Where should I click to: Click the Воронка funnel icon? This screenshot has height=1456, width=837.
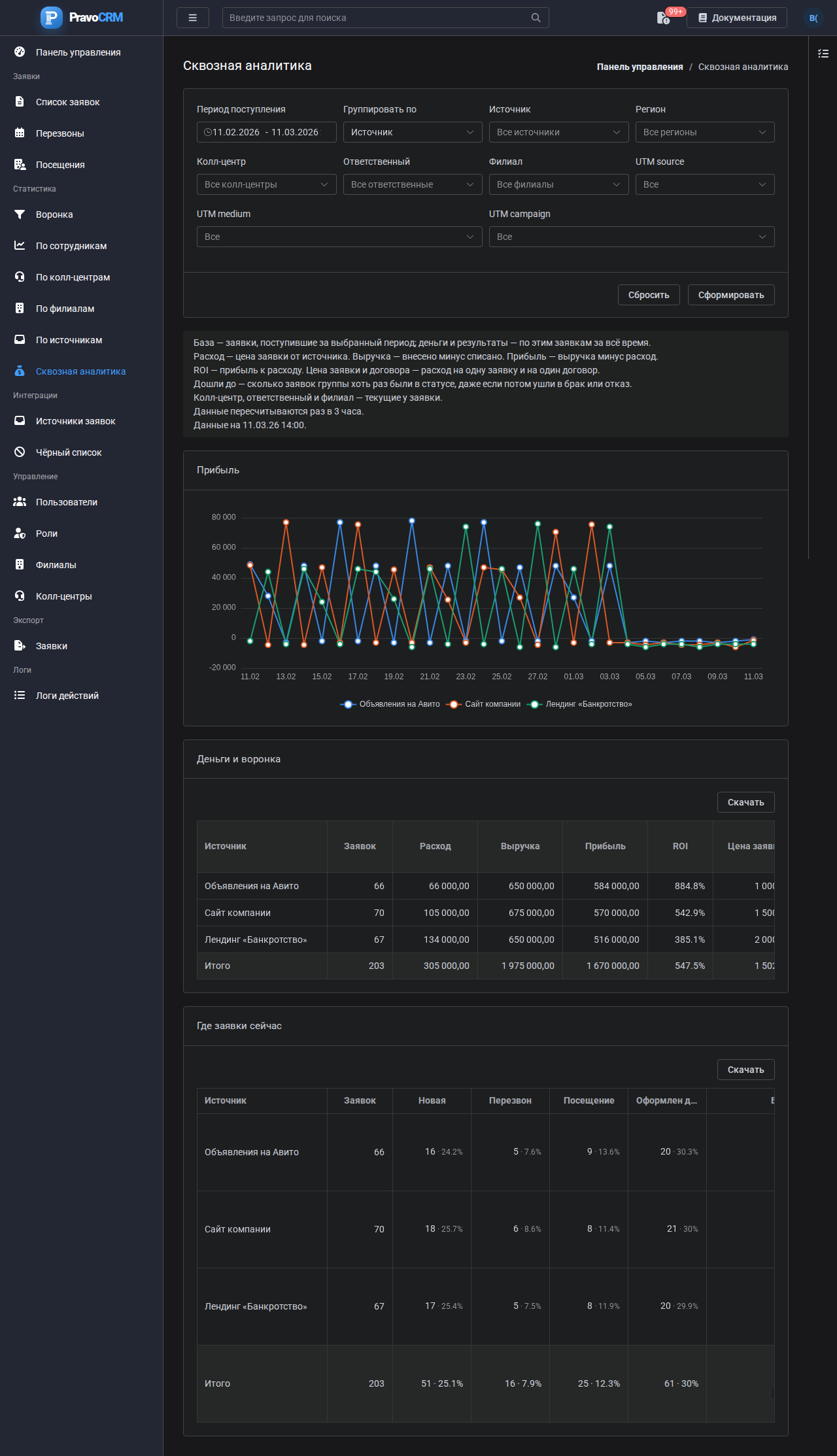(20, 214)
